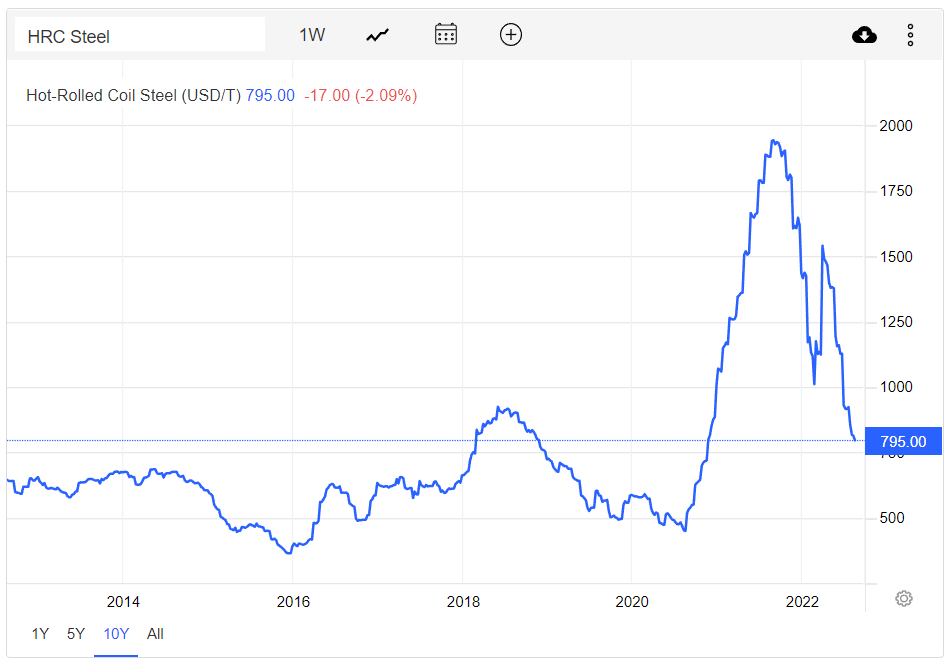Open the three-dot options menu
Image resolution: width=952 pixels, height=661 pixels.
click(x=910, y=35)
